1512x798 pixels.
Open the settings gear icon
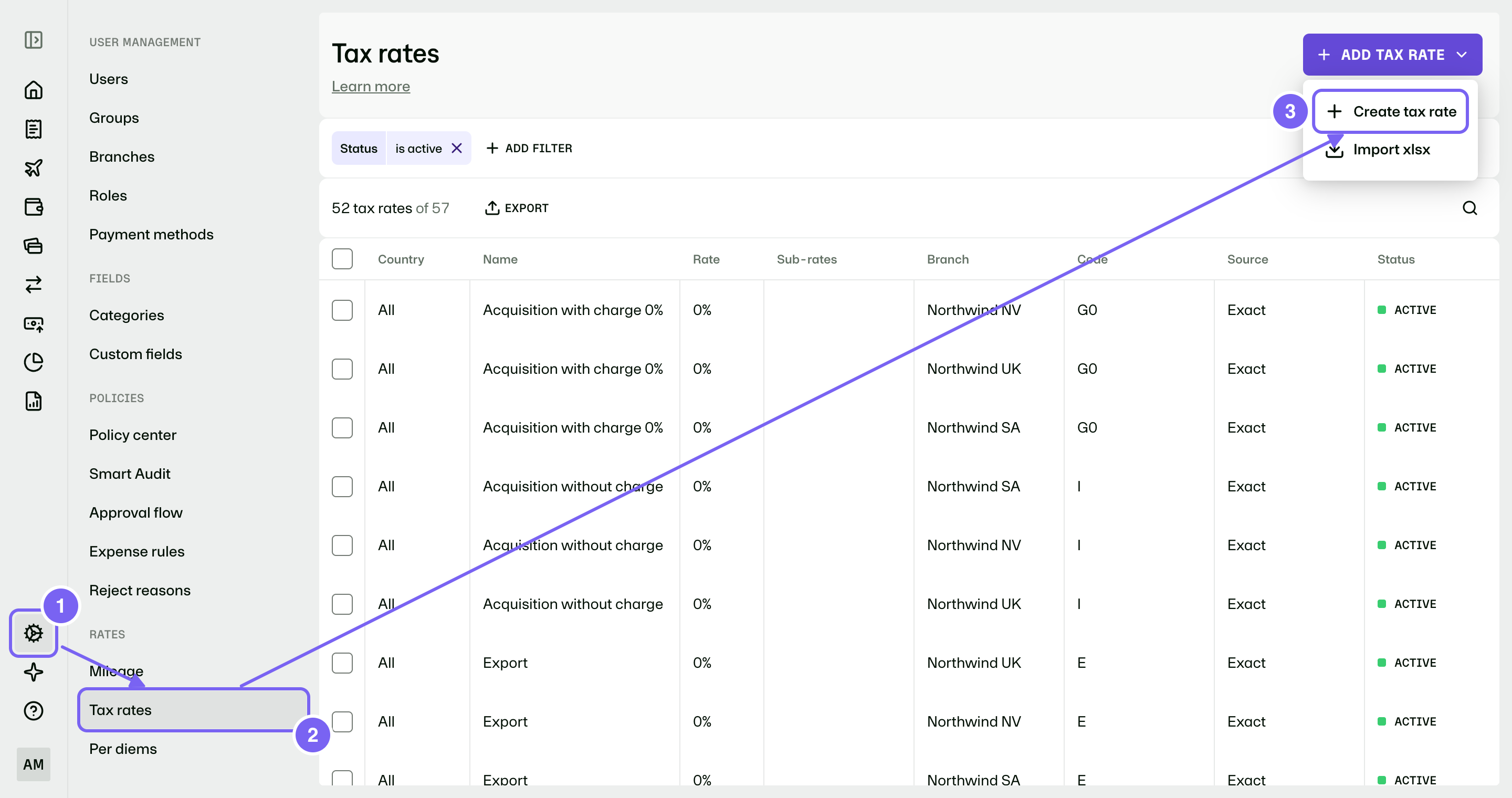coord(34,633)
